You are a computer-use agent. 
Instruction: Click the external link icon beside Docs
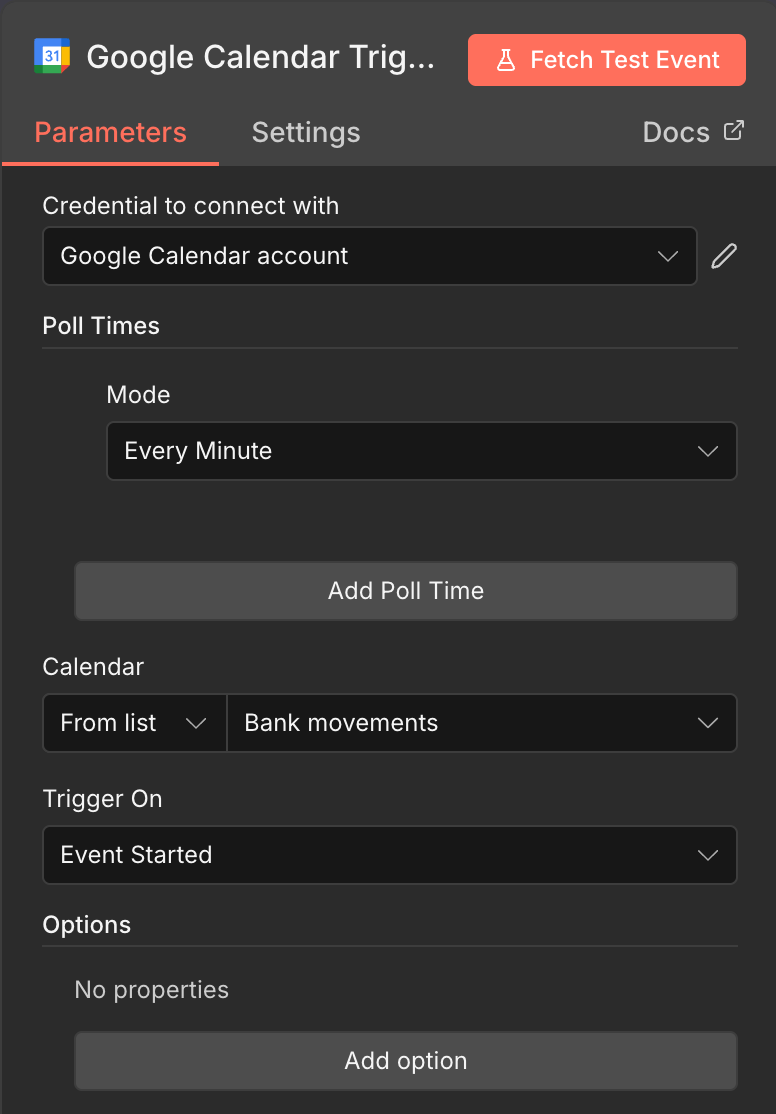point(734,131)
